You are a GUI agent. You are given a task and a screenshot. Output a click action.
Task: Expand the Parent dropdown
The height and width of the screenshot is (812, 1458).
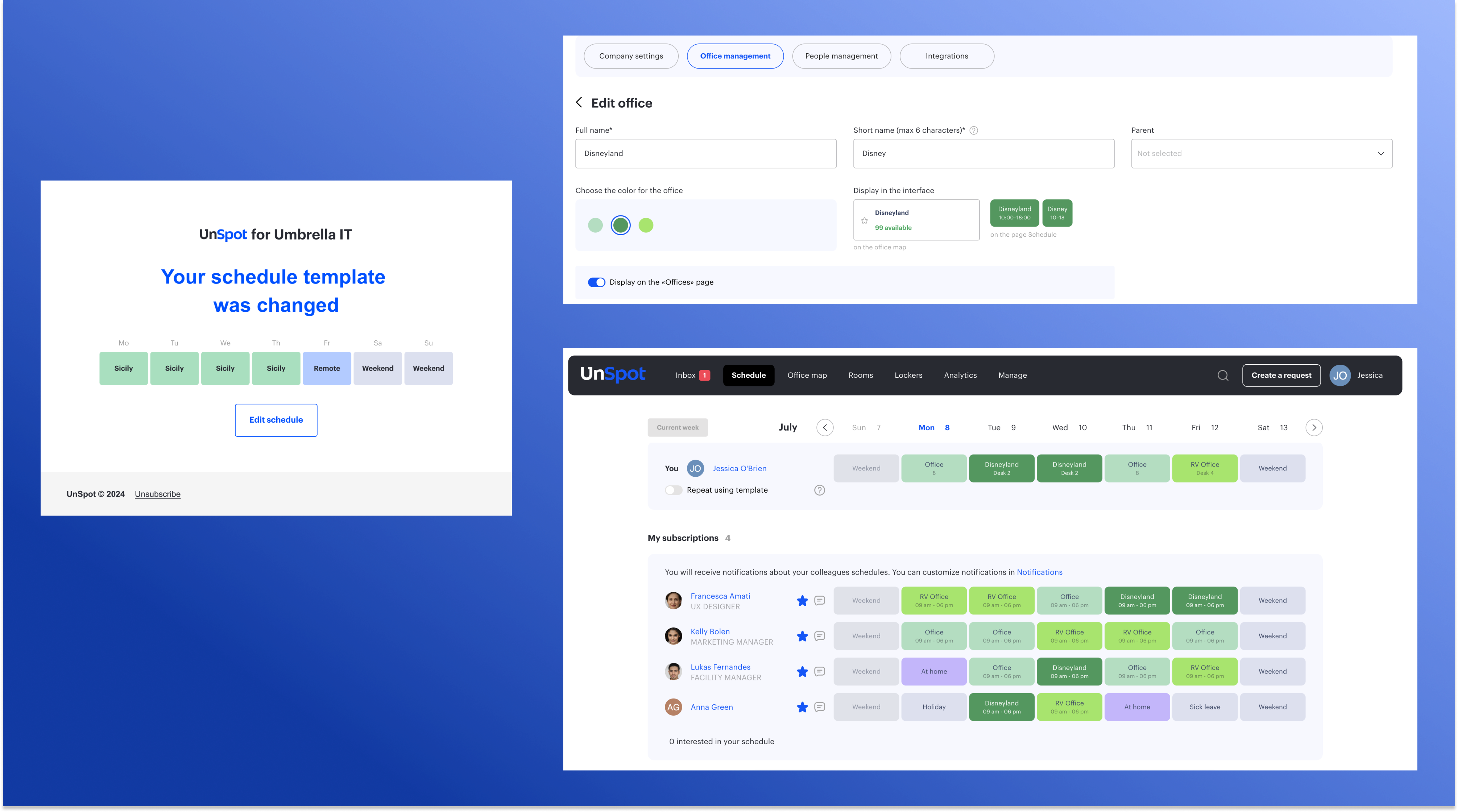click(1261, 153)
